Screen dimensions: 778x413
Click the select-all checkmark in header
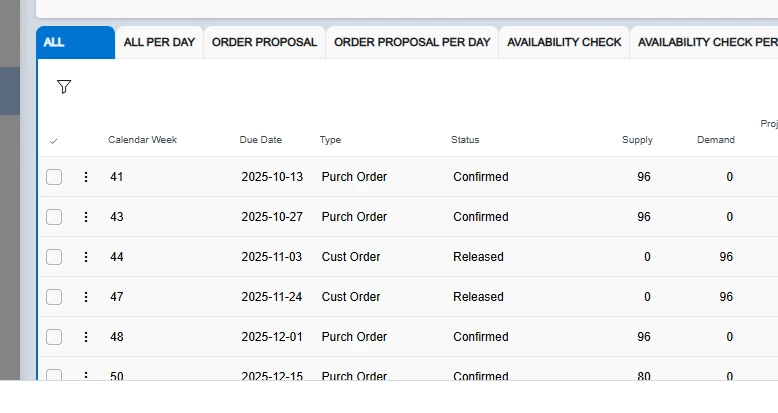54,141
